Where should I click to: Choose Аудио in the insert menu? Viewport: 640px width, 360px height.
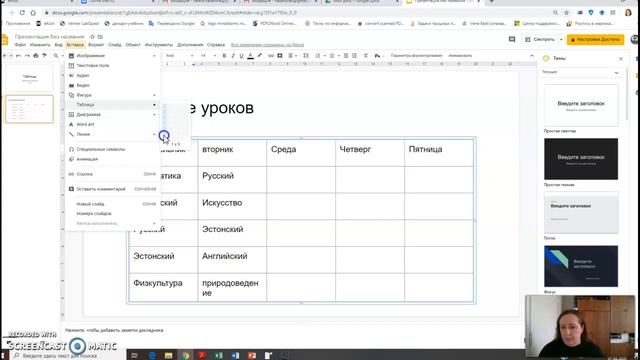(x=113, y=76)
